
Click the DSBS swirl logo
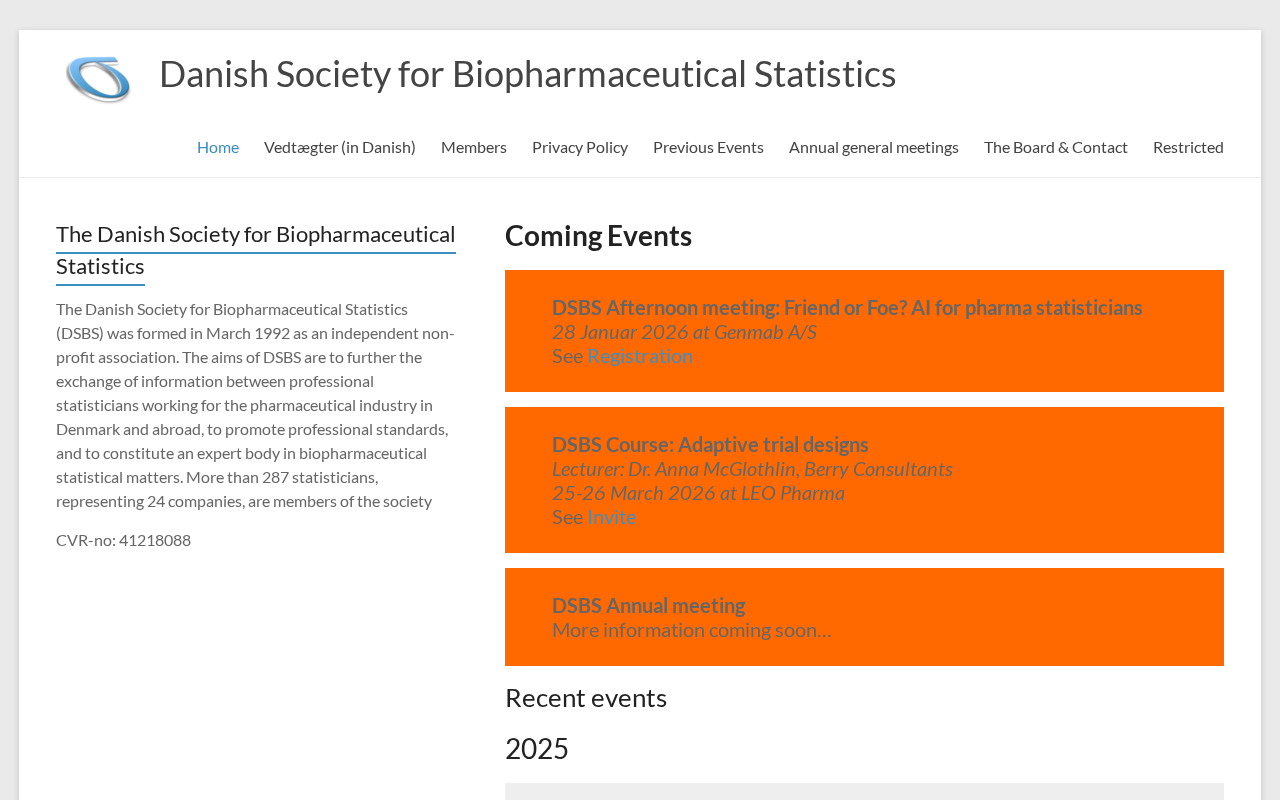click(x=98, y=78)
